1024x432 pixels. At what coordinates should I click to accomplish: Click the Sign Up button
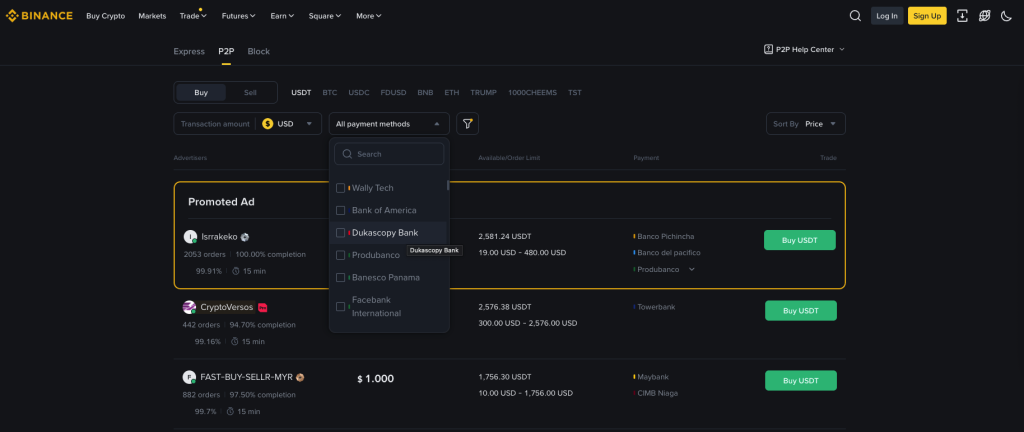tap(927, 16)
